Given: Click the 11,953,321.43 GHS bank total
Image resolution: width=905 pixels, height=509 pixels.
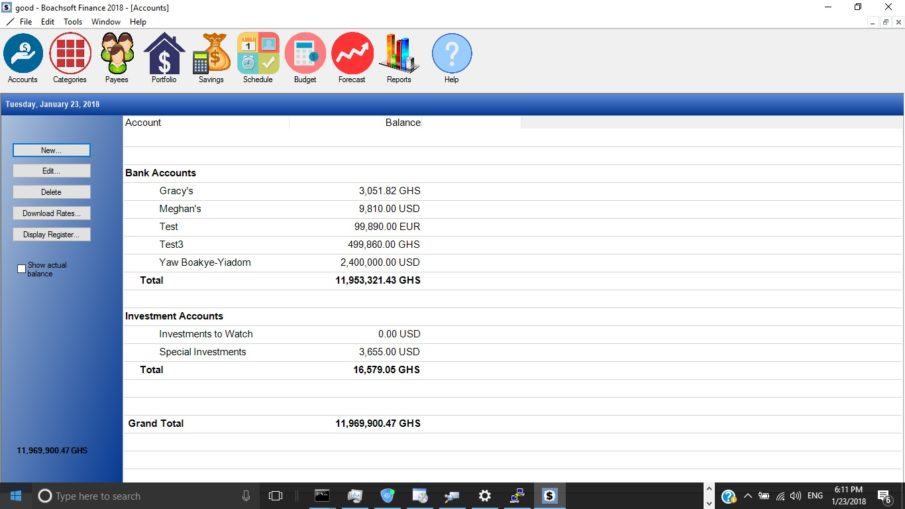Looking at the screenshot, I should [378, 280].
